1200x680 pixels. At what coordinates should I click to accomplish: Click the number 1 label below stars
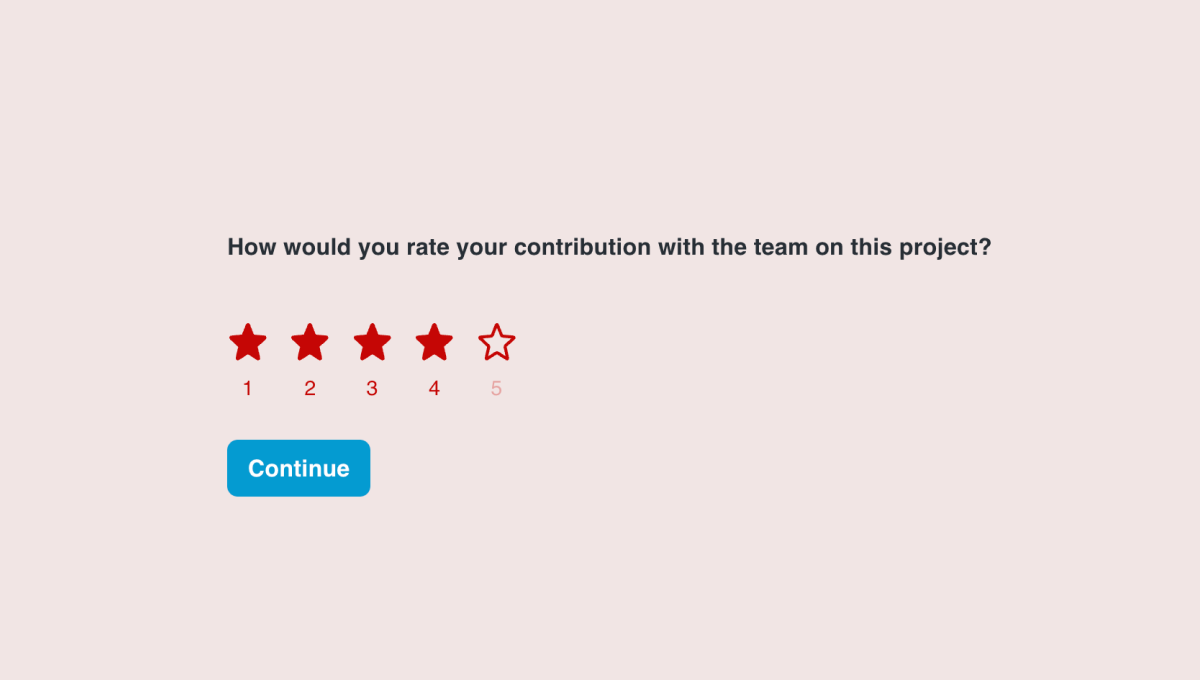pos(248,389)
